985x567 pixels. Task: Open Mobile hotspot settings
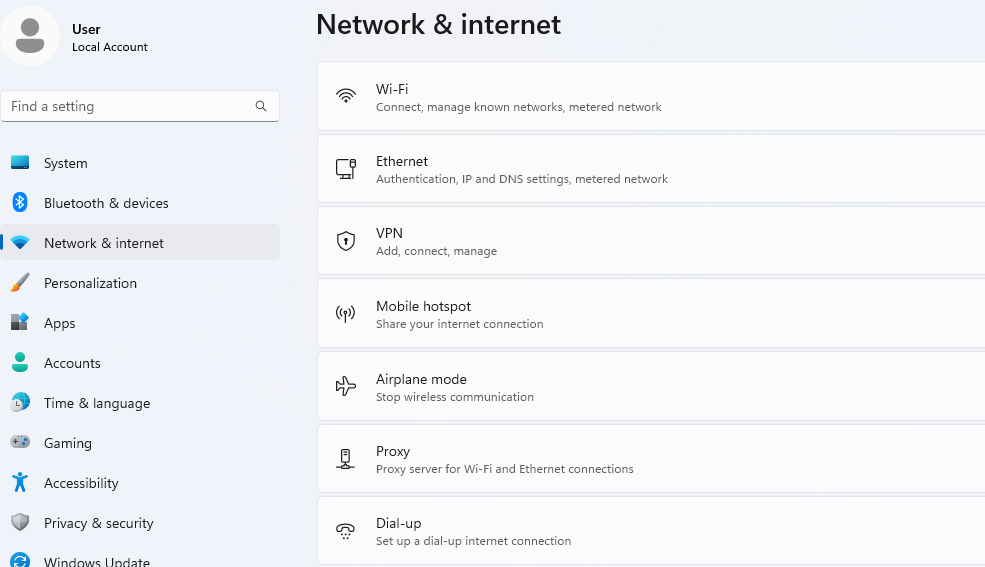pyautogui.click(x=650, y=314)
